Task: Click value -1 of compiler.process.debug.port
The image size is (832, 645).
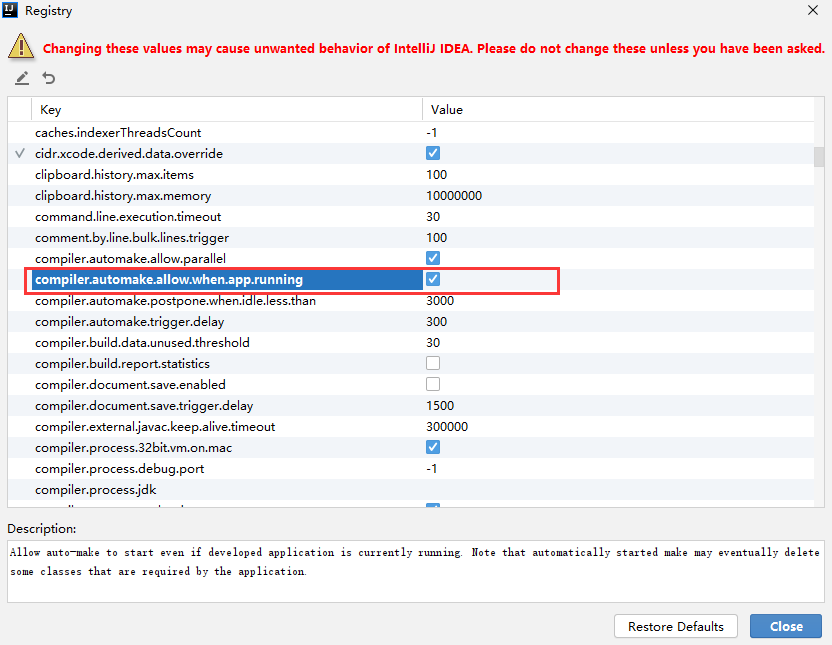Action: 431,469
